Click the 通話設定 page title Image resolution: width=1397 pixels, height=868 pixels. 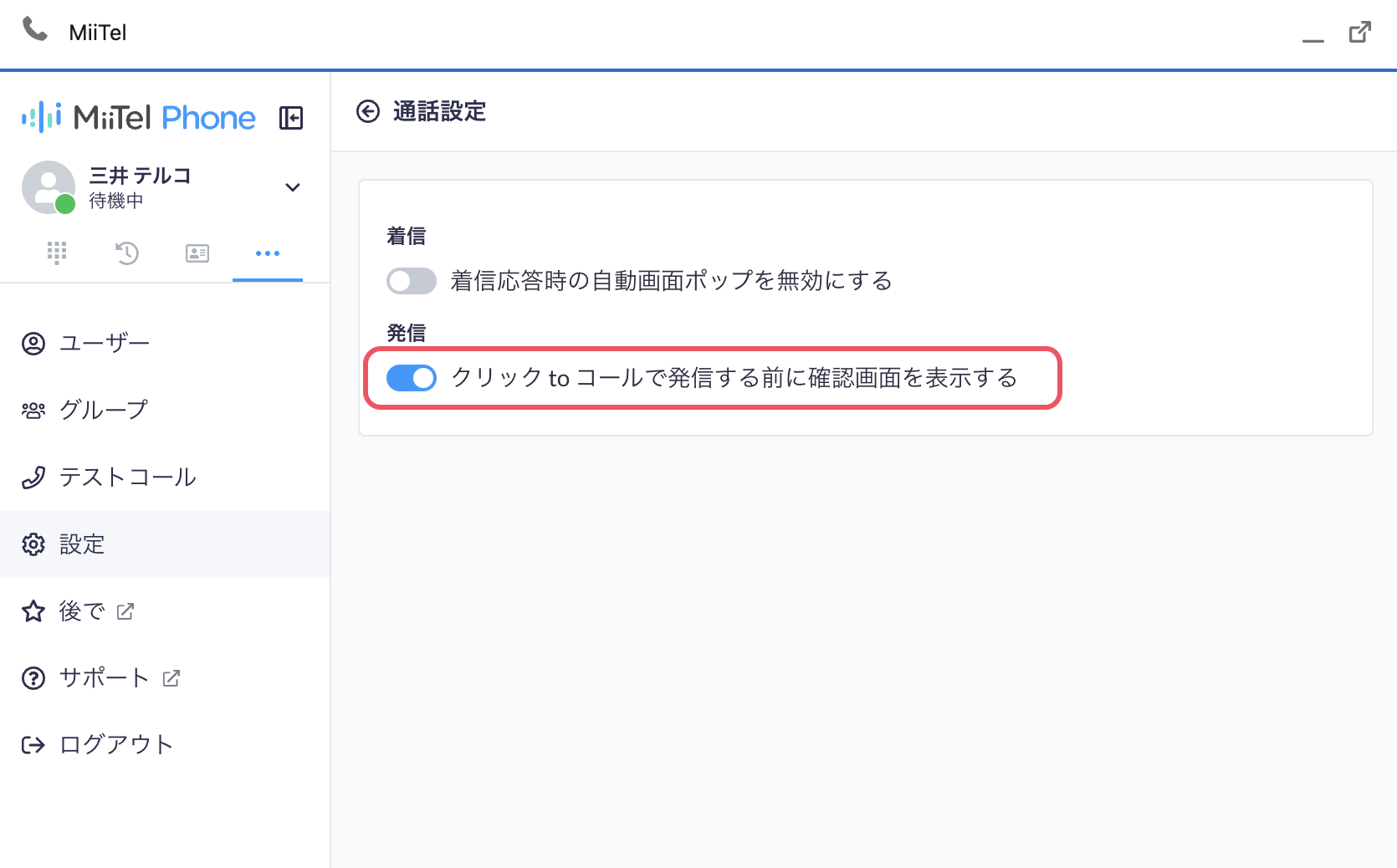point(440,111)
